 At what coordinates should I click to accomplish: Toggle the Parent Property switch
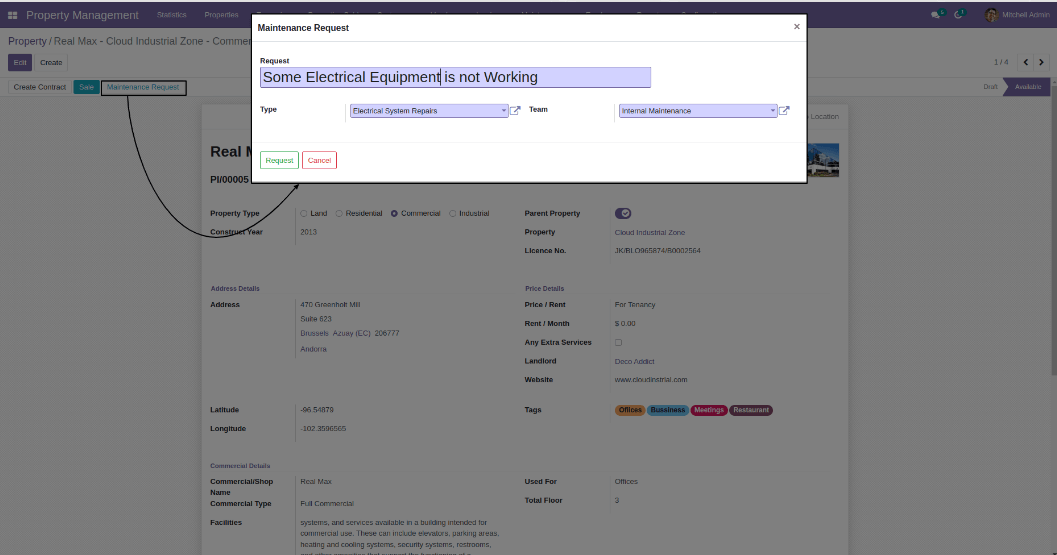point(623,213)
